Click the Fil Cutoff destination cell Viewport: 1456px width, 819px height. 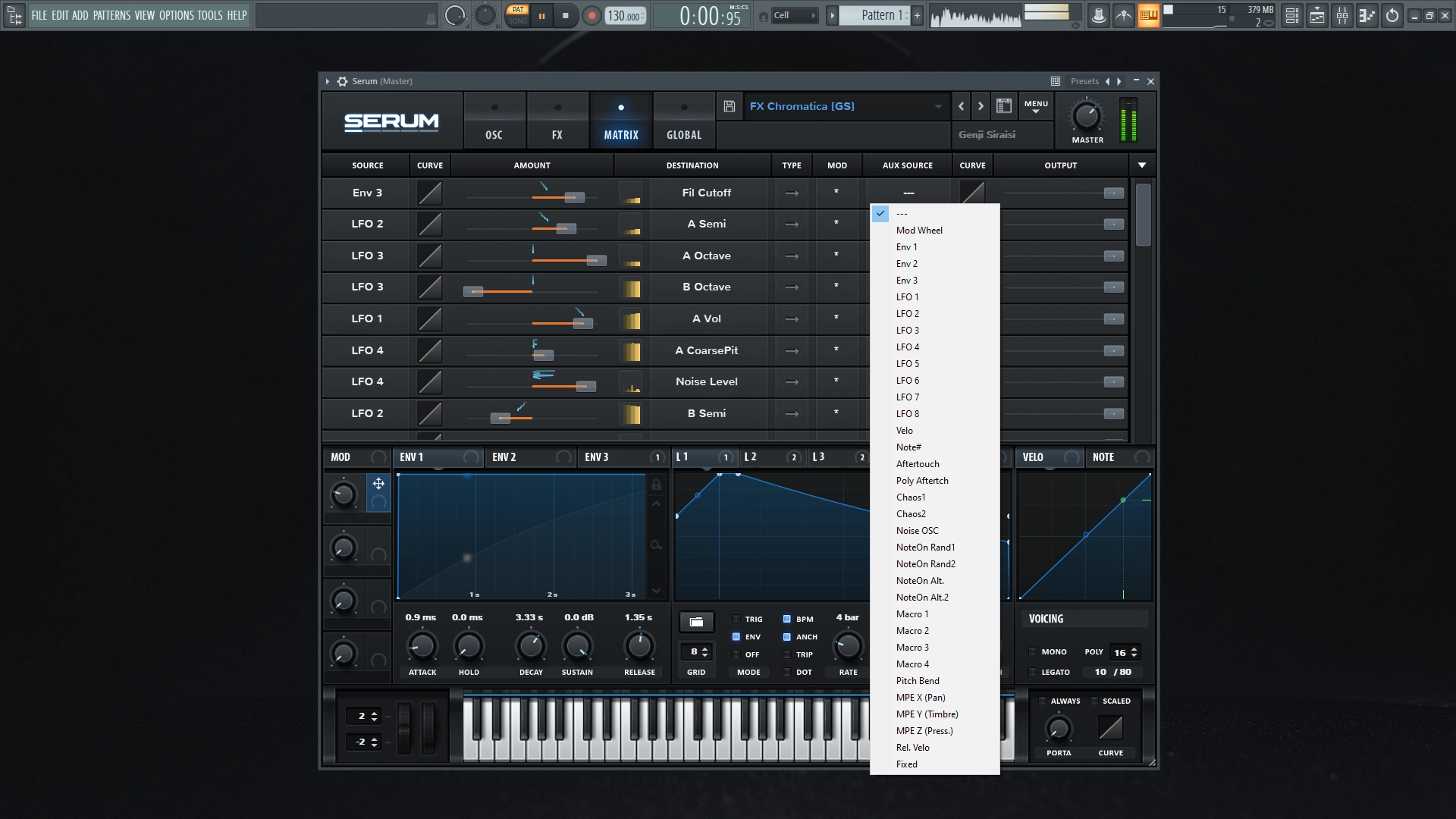pyautogui.click(x=707, y=193)
